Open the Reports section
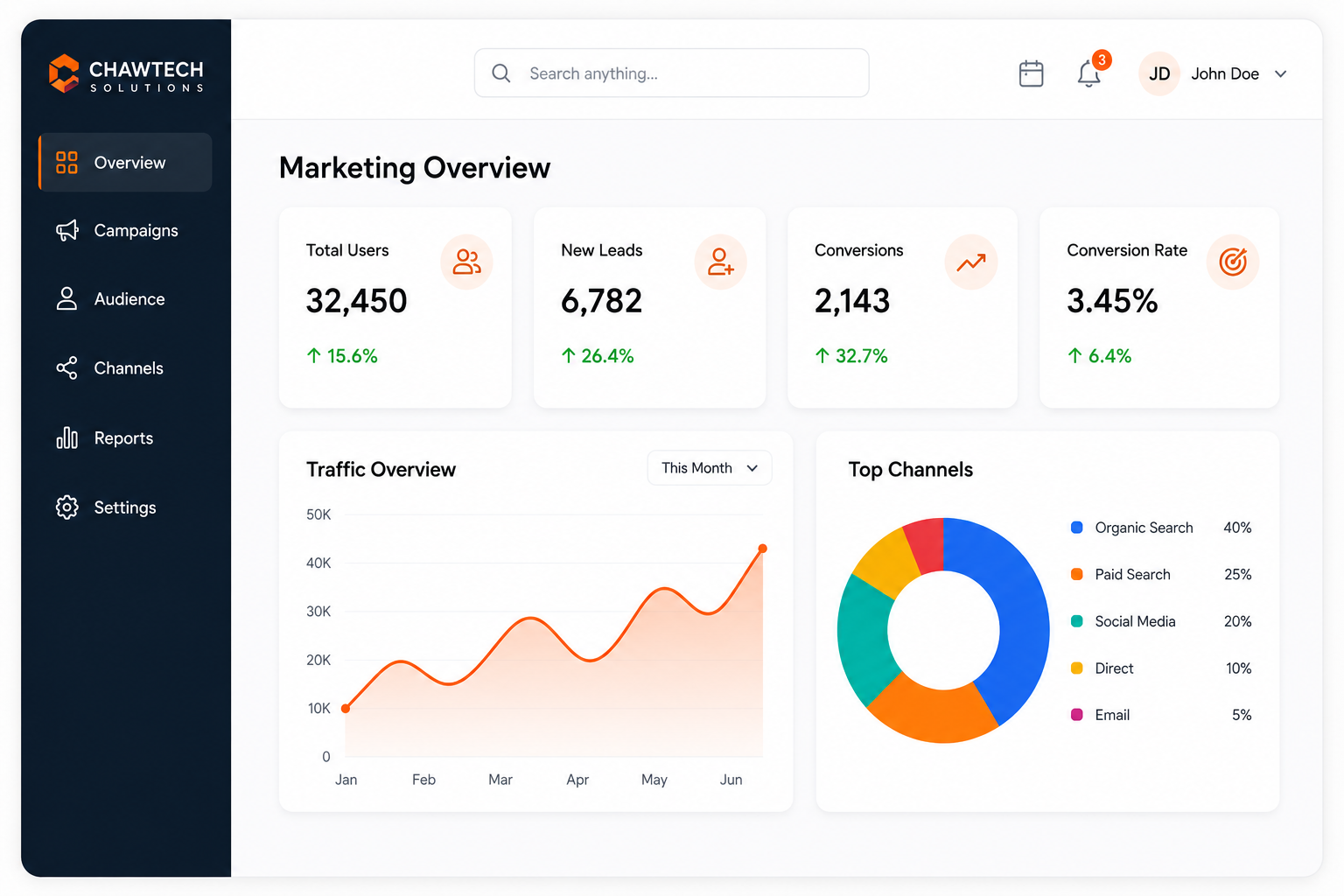1344x896 pixels. click(x=125, y=438)
